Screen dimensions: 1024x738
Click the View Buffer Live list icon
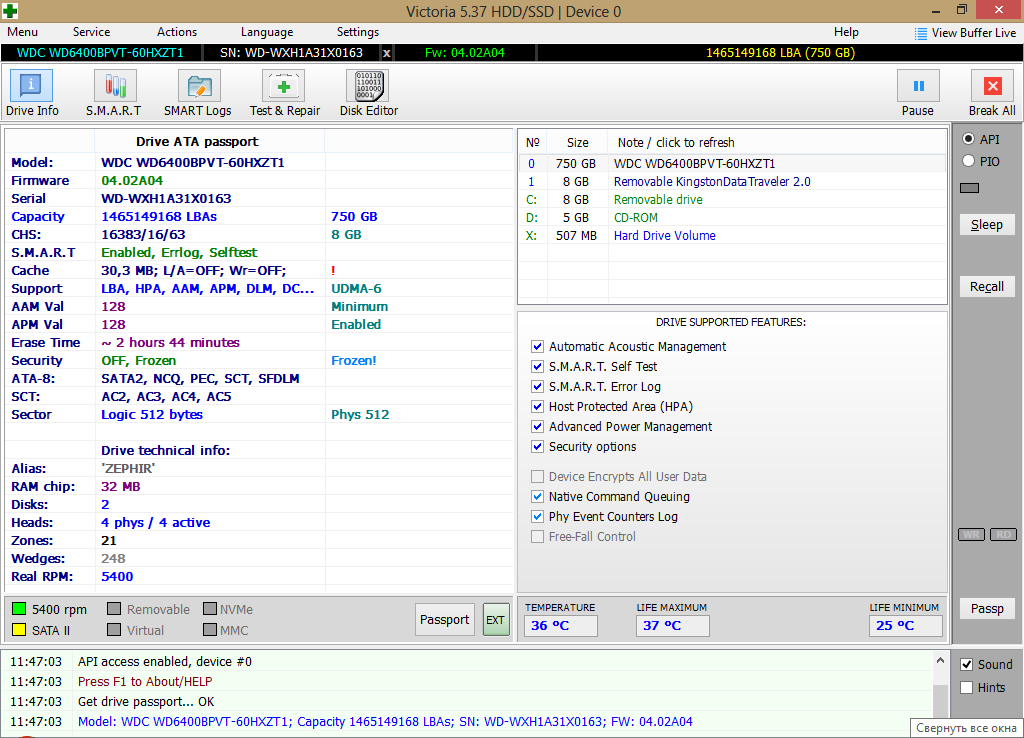[921, 33]
